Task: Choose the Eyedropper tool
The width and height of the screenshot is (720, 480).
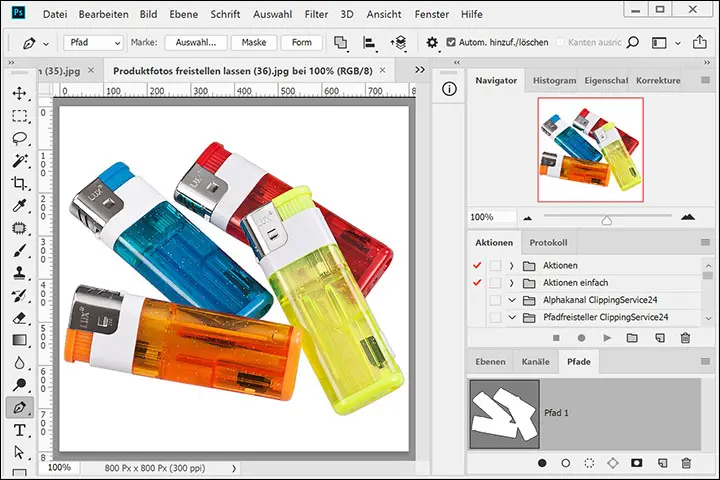Action: pyautogui.click(x=19, y=206)
